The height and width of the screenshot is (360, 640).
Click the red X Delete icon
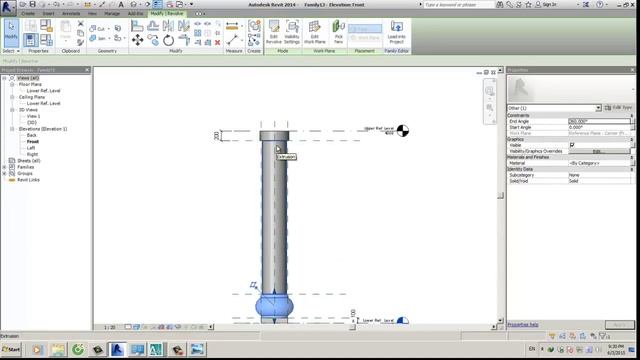click(x=218, y=42)
